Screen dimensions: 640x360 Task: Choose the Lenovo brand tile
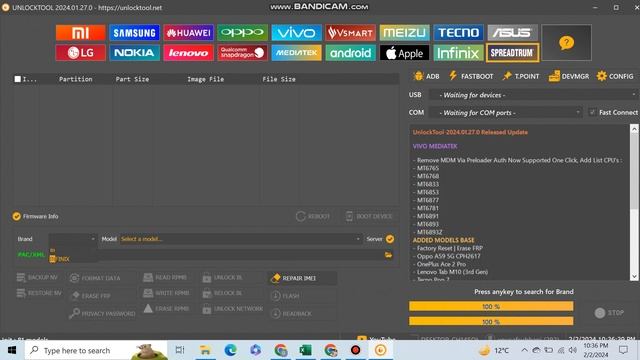188,53
